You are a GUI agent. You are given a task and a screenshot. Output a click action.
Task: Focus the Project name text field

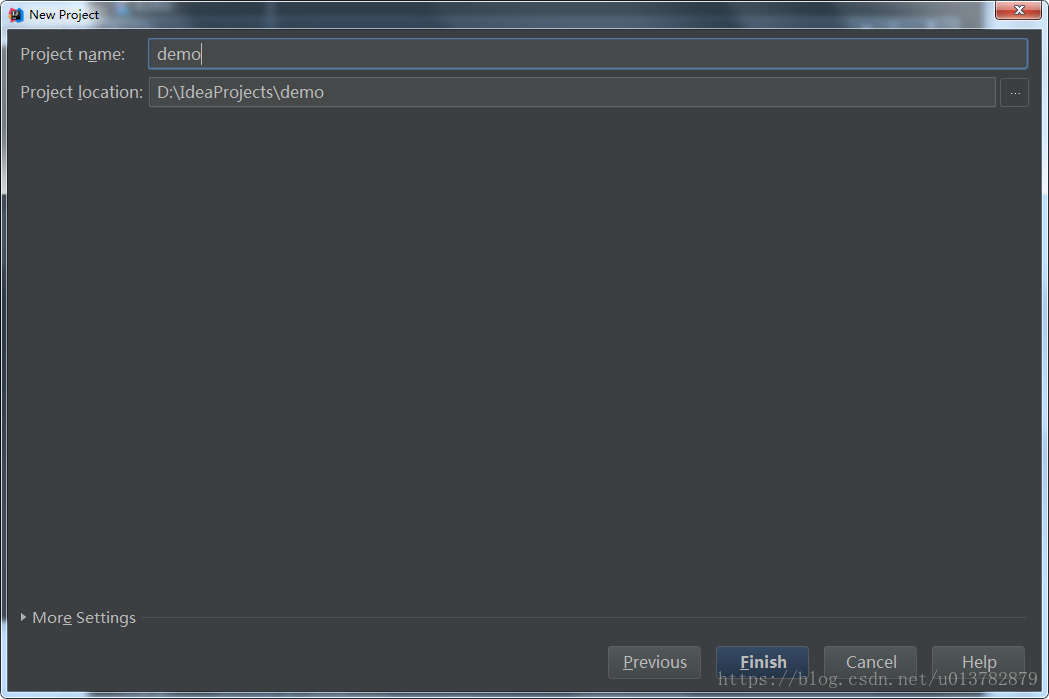point(587,54)
